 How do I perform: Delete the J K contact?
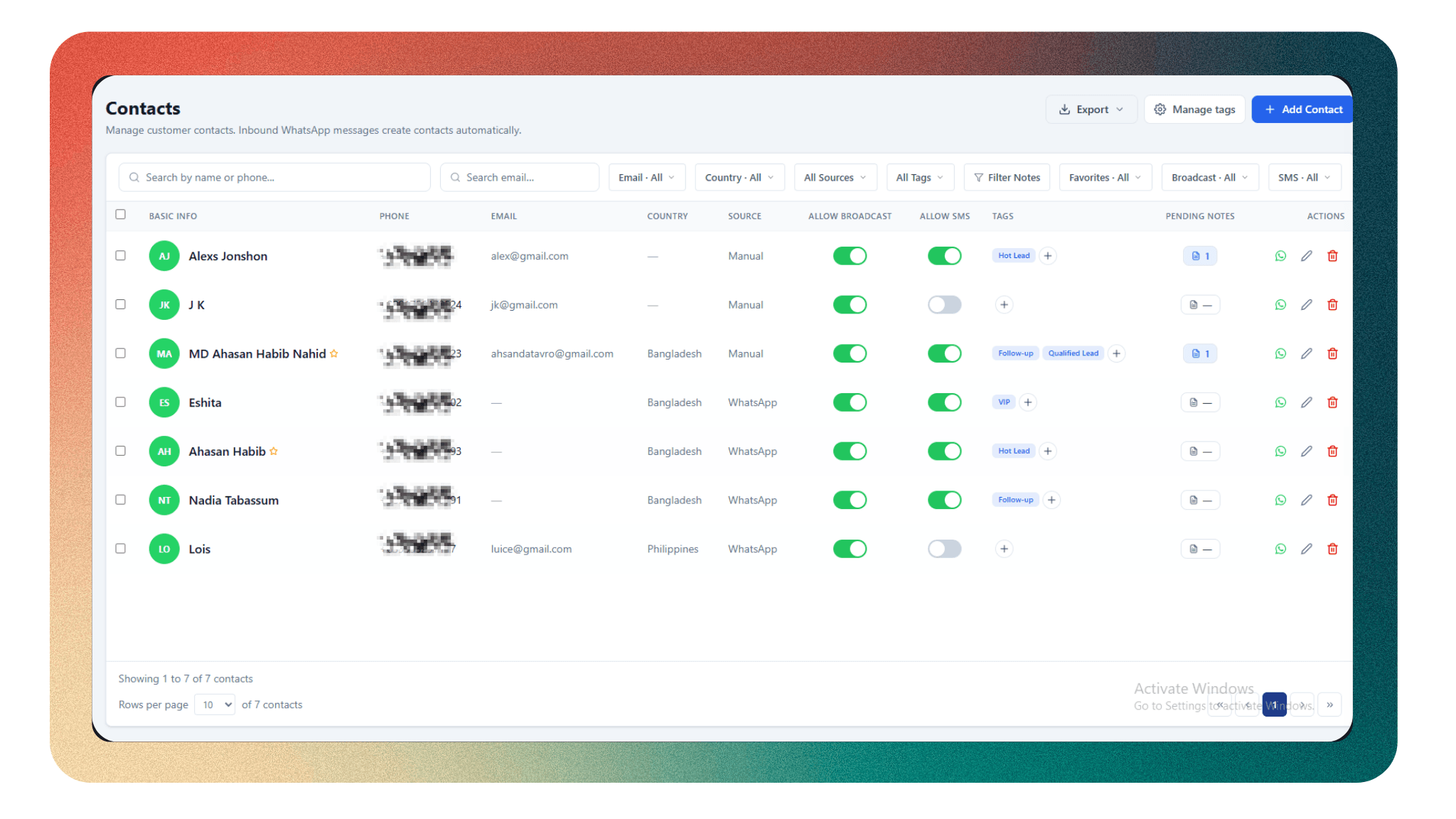[x=1333, y=305]
